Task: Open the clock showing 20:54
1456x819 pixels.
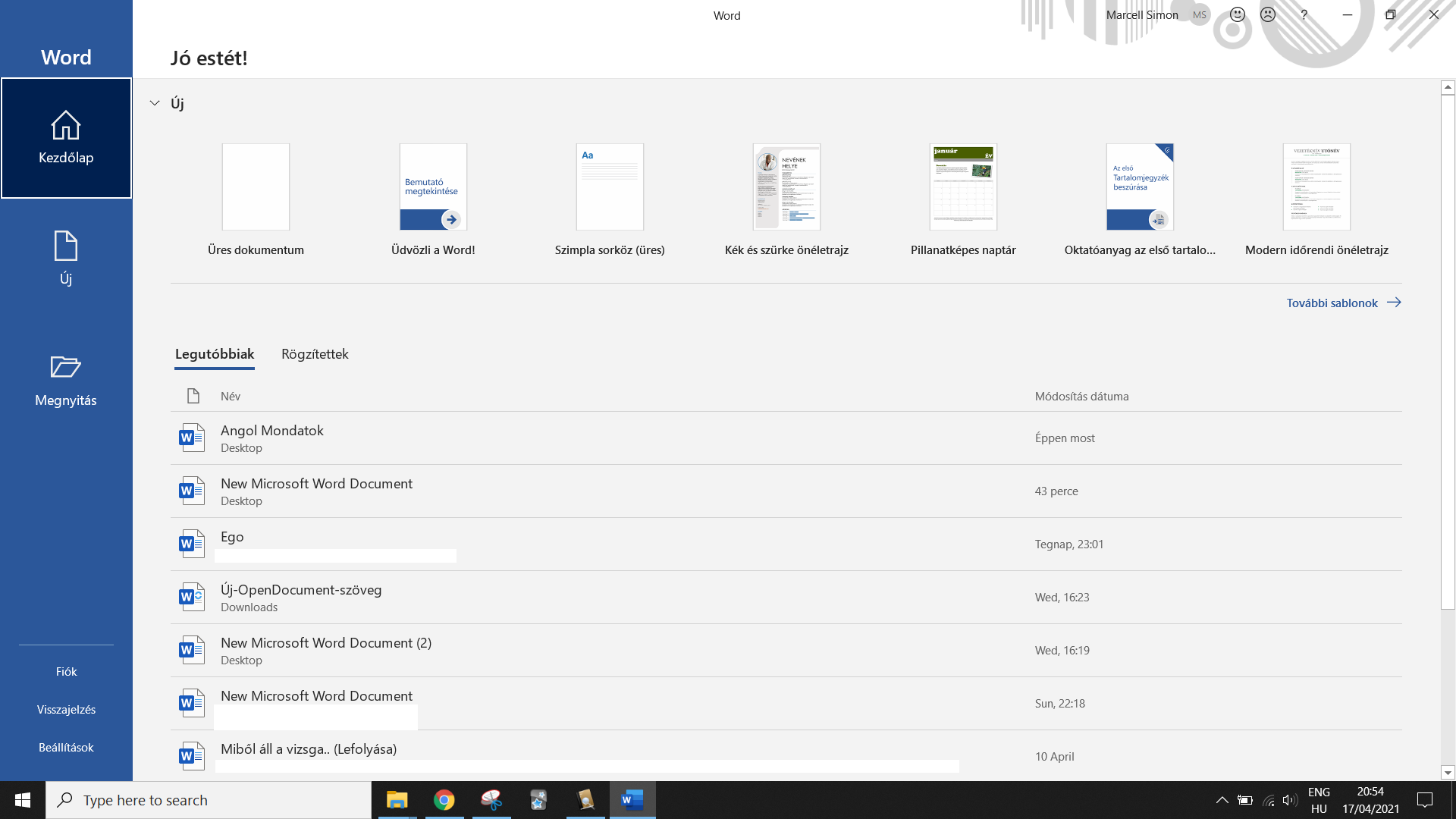Action: tap(1370, 800)
